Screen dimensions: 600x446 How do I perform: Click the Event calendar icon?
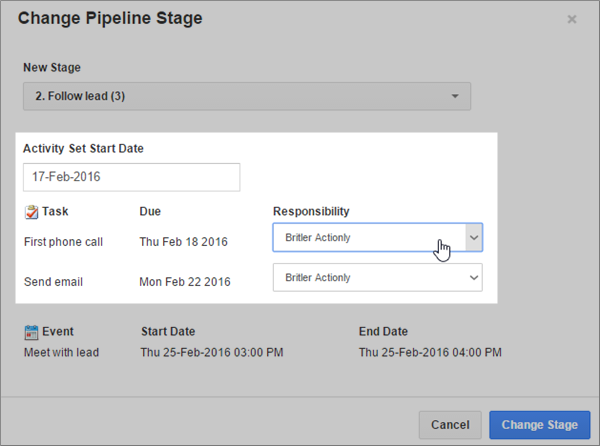(x=31, y=332)
